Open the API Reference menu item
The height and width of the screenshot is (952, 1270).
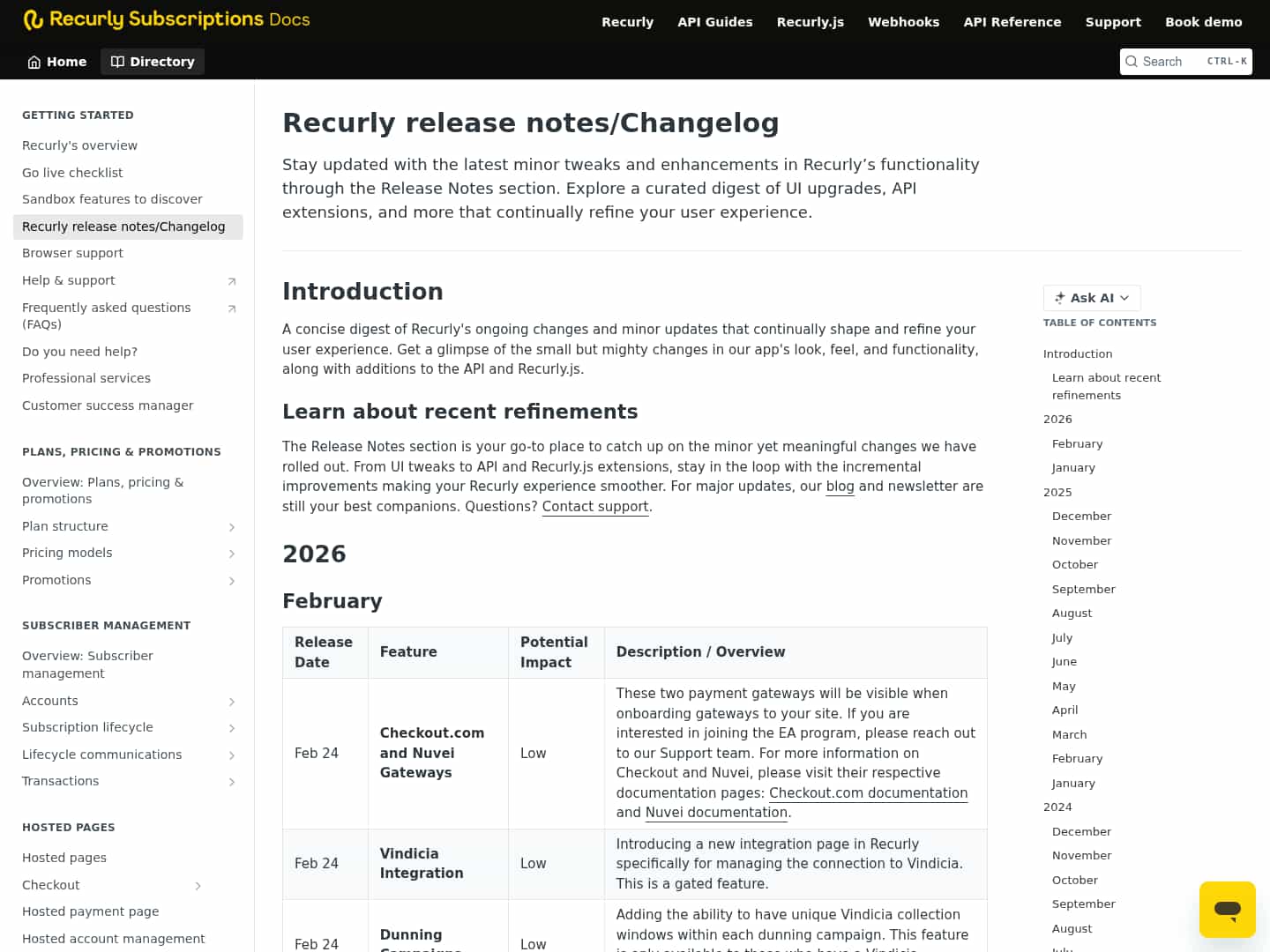pos(1012,22)
